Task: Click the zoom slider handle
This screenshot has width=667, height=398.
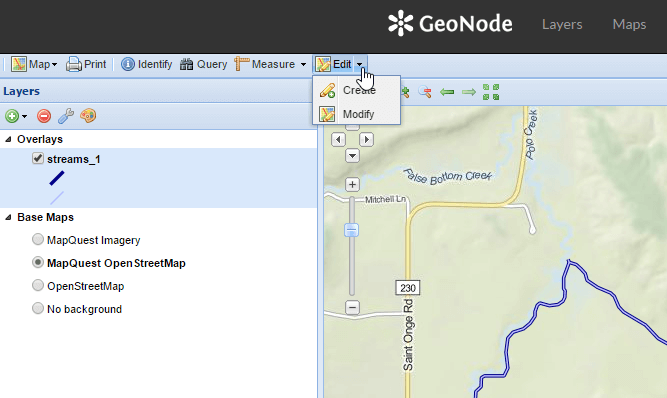Action: (351, 230)
